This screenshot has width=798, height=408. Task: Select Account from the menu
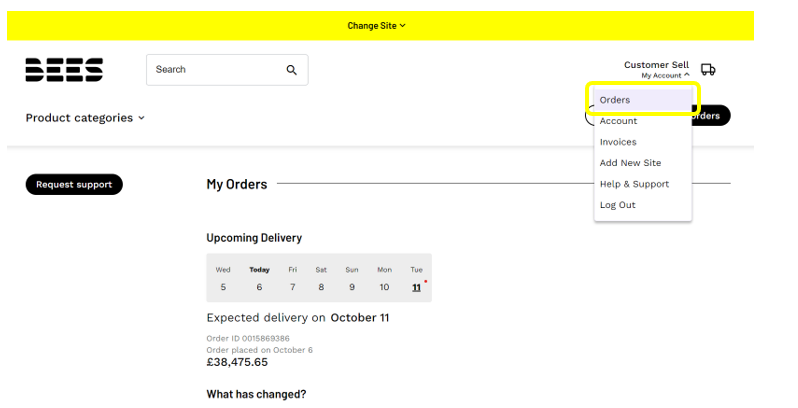pyautogui.click(x=618, y=121)
